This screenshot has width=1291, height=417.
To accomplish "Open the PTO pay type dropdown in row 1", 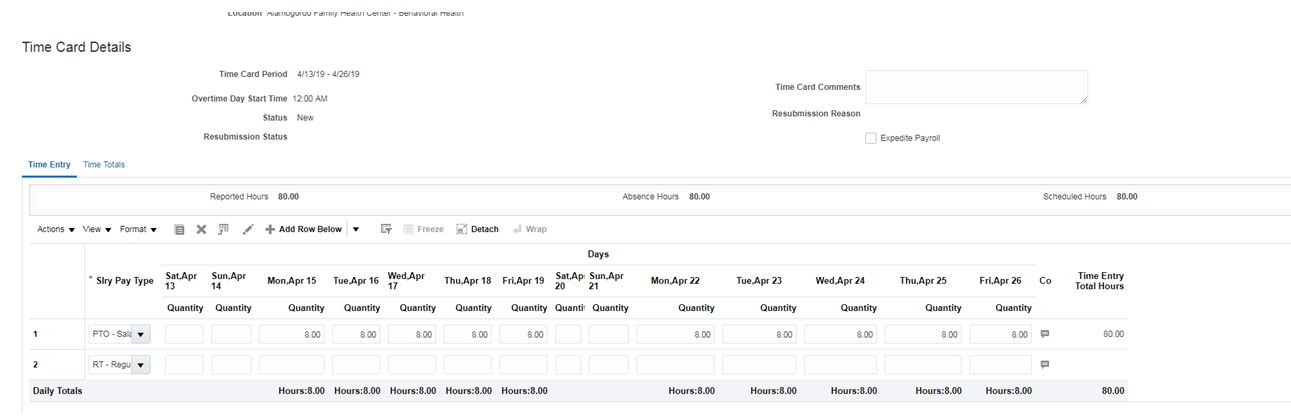I will 141,334.
